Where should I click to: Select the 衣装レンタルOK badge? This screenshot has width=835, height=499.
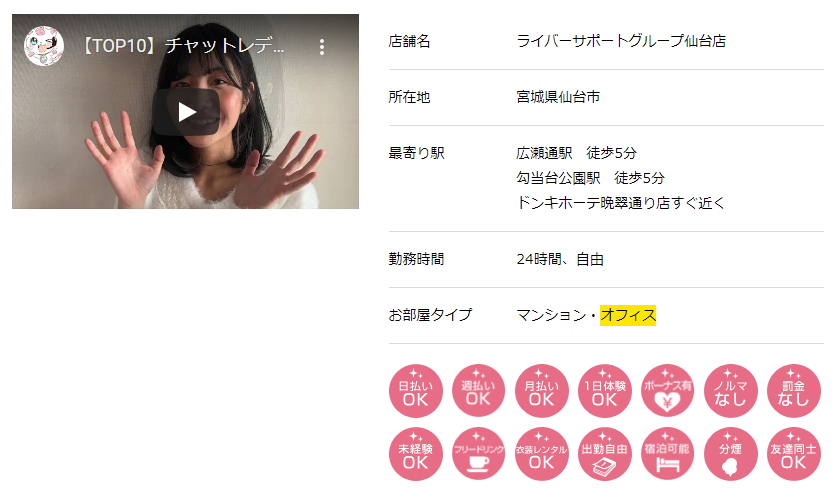pos(542,454)
